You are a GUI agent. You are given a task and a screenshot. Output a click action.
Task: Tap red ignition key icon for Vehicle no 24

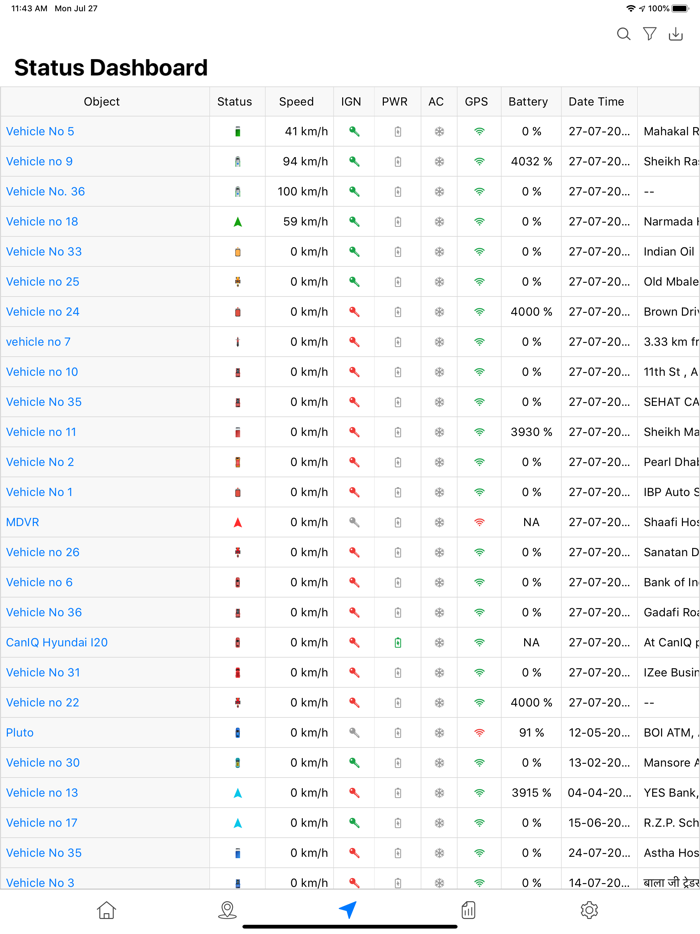tap(354, 312)
